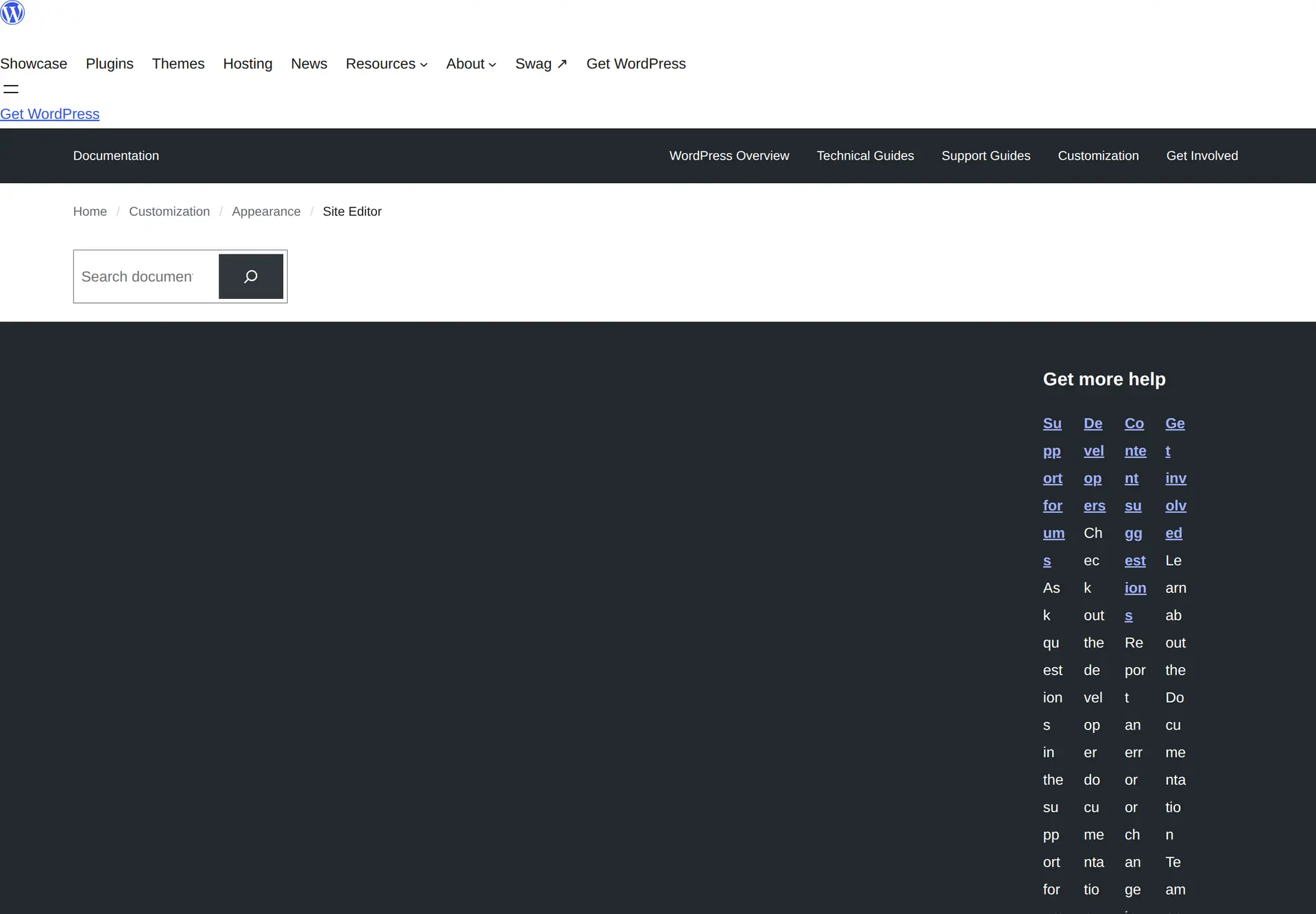The image size is (1316, 914).
Task: Open the News menu item
Action: (x=309, y=64)
